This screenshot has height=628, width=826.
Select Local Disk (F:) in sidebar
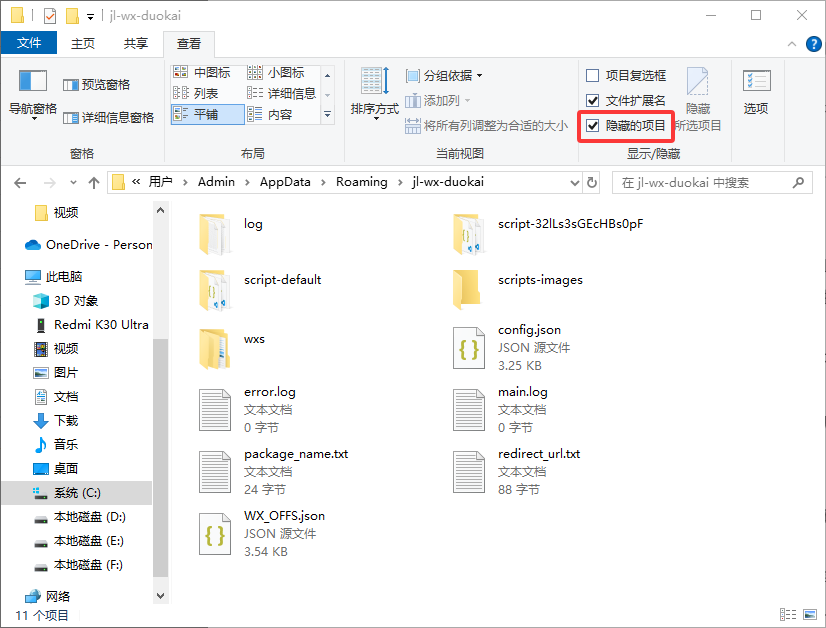[78, 565]
